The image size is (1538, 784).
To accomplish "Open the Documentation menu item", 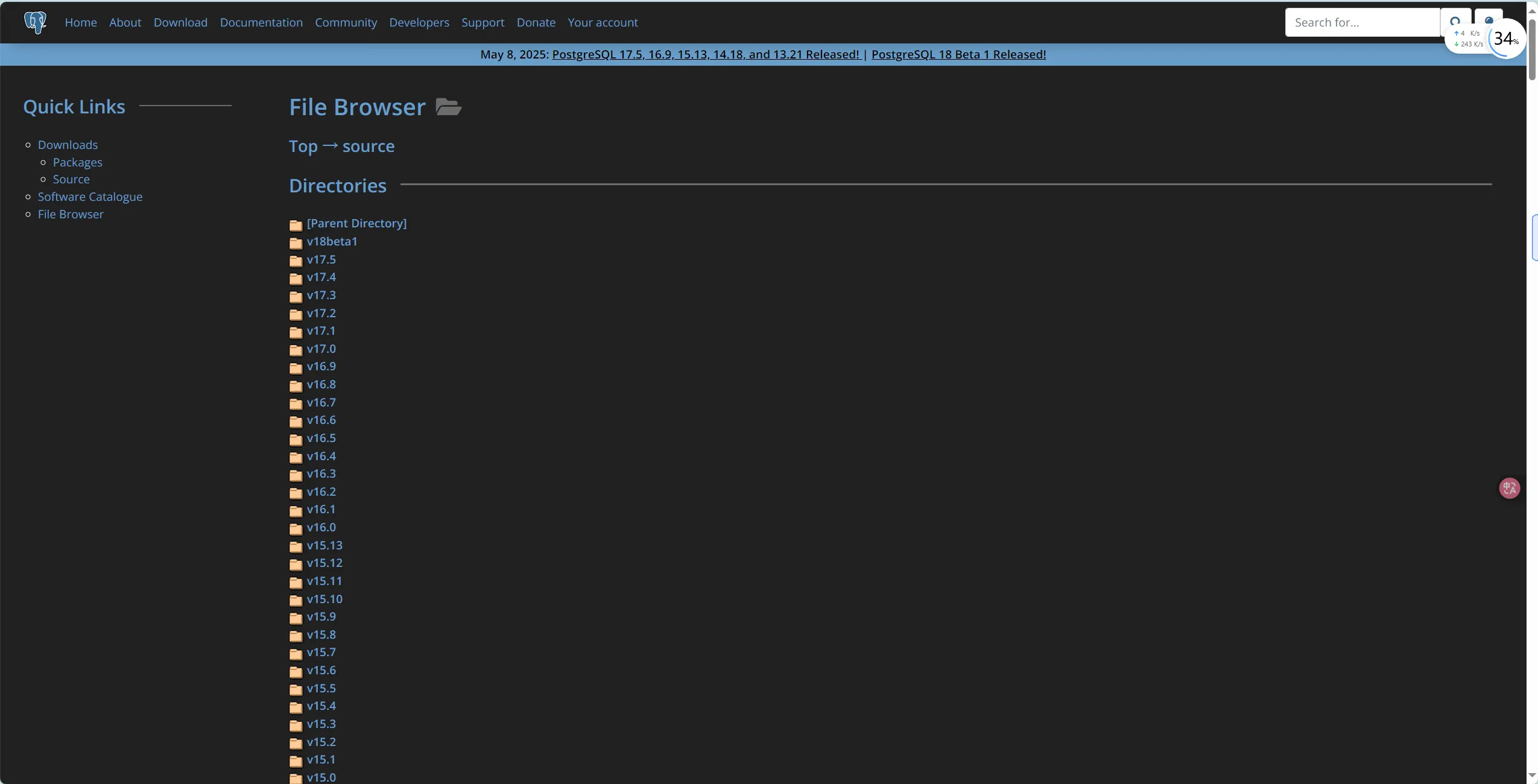I will coord(261,22).
